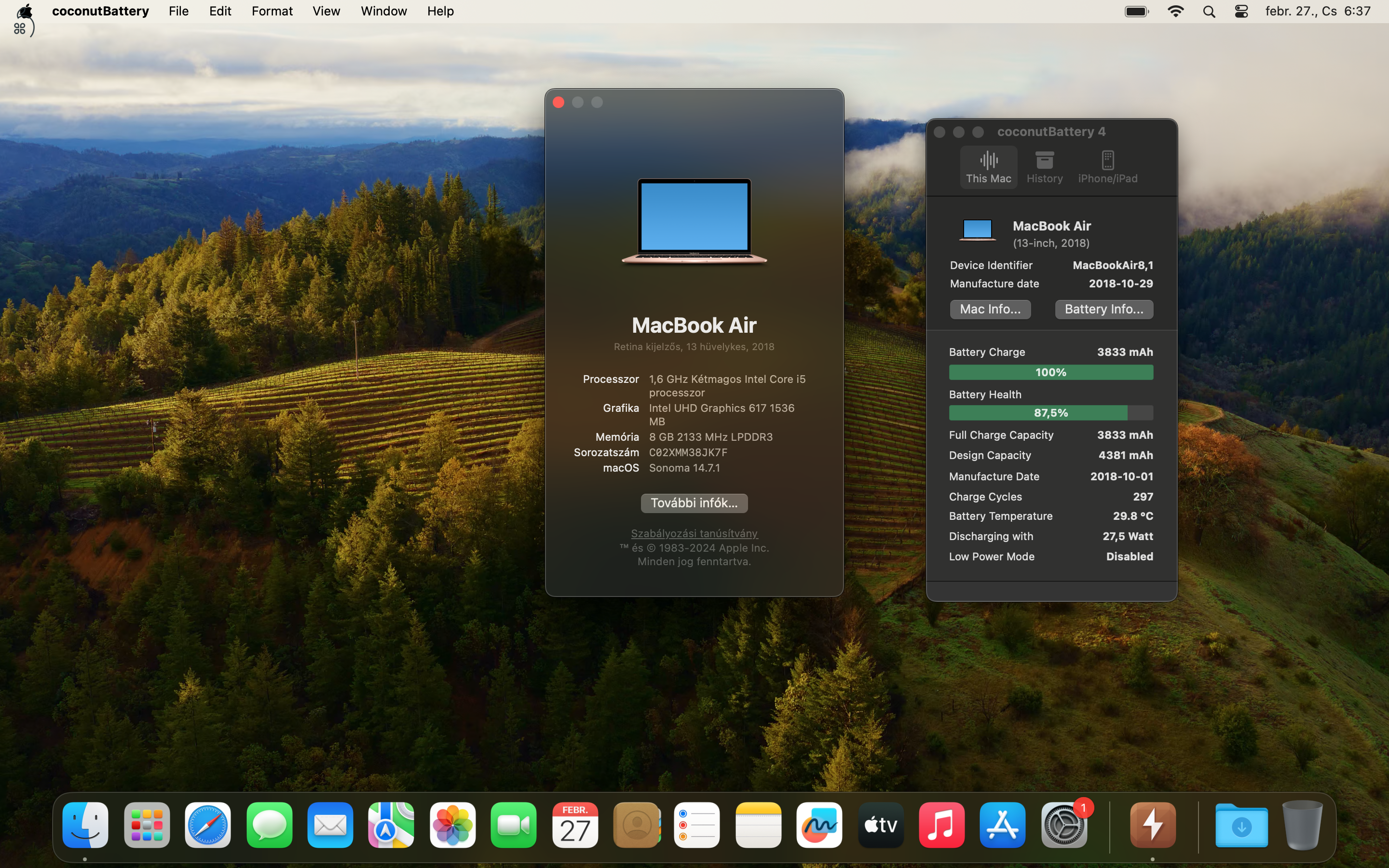Click the battery Manufacture Date 2018-10-01
The image size is (1389, 868).
[x=1121, y=476]
